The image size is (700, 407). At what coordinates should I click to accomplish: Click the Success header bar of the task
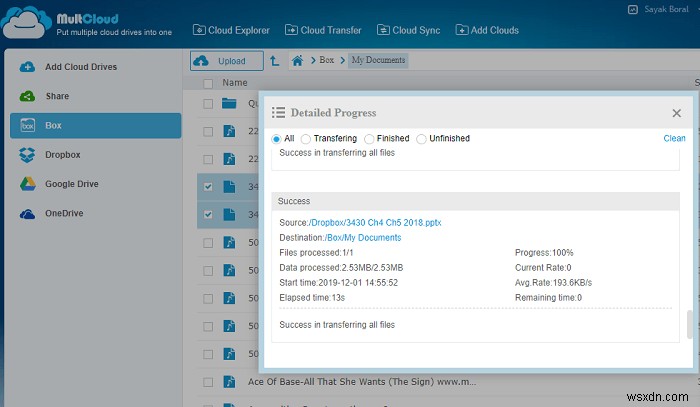tap(475, 201)
